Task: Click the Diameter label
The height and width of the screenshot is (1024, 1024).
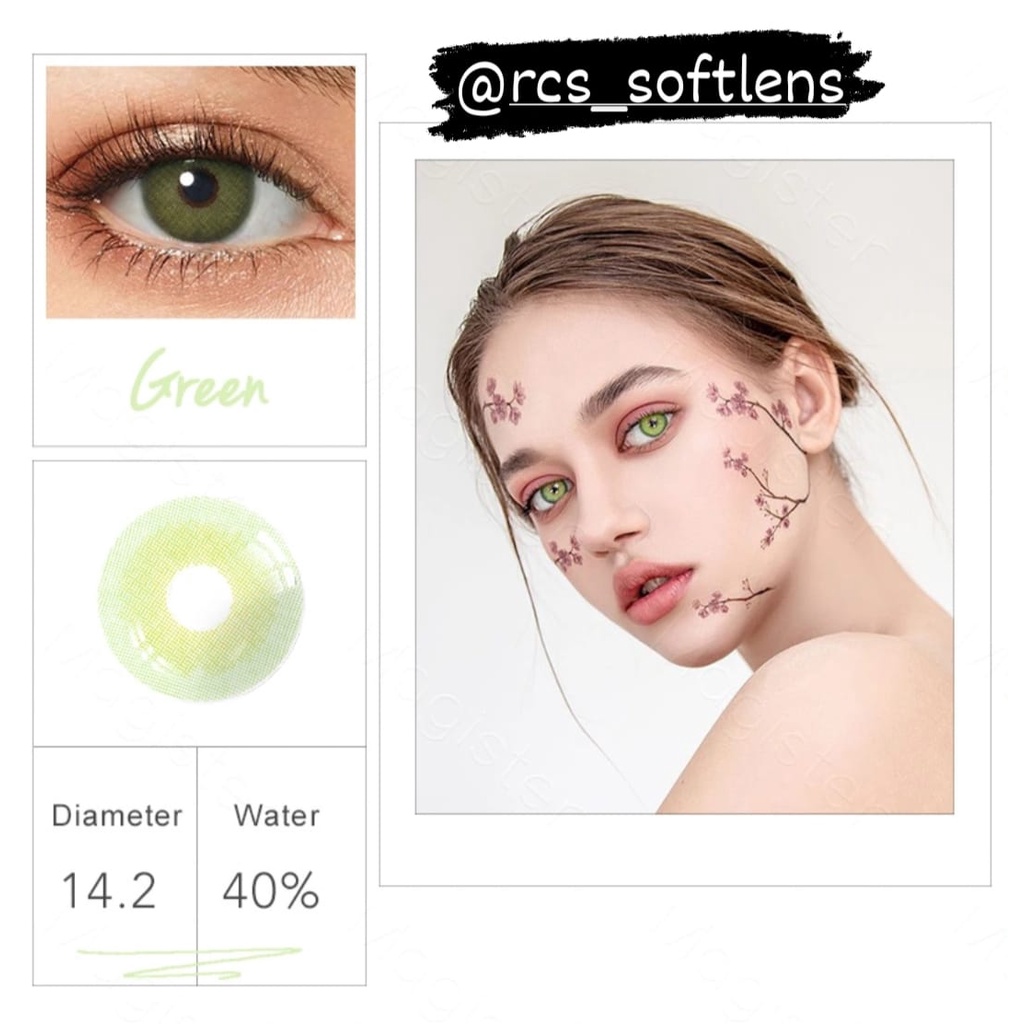Action: coord(116,816)
